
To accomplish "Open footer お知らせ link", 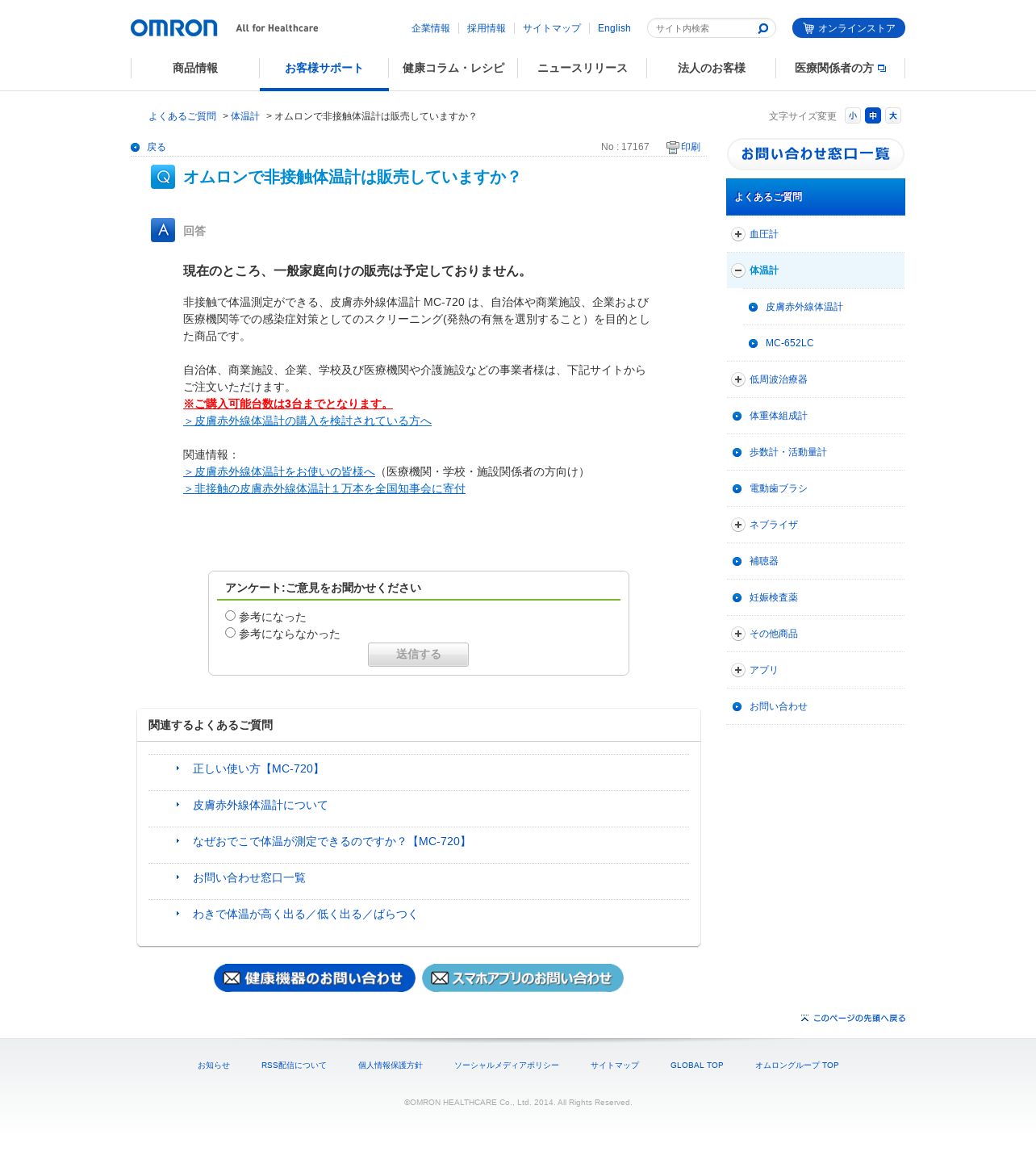I will (214, 1066).
